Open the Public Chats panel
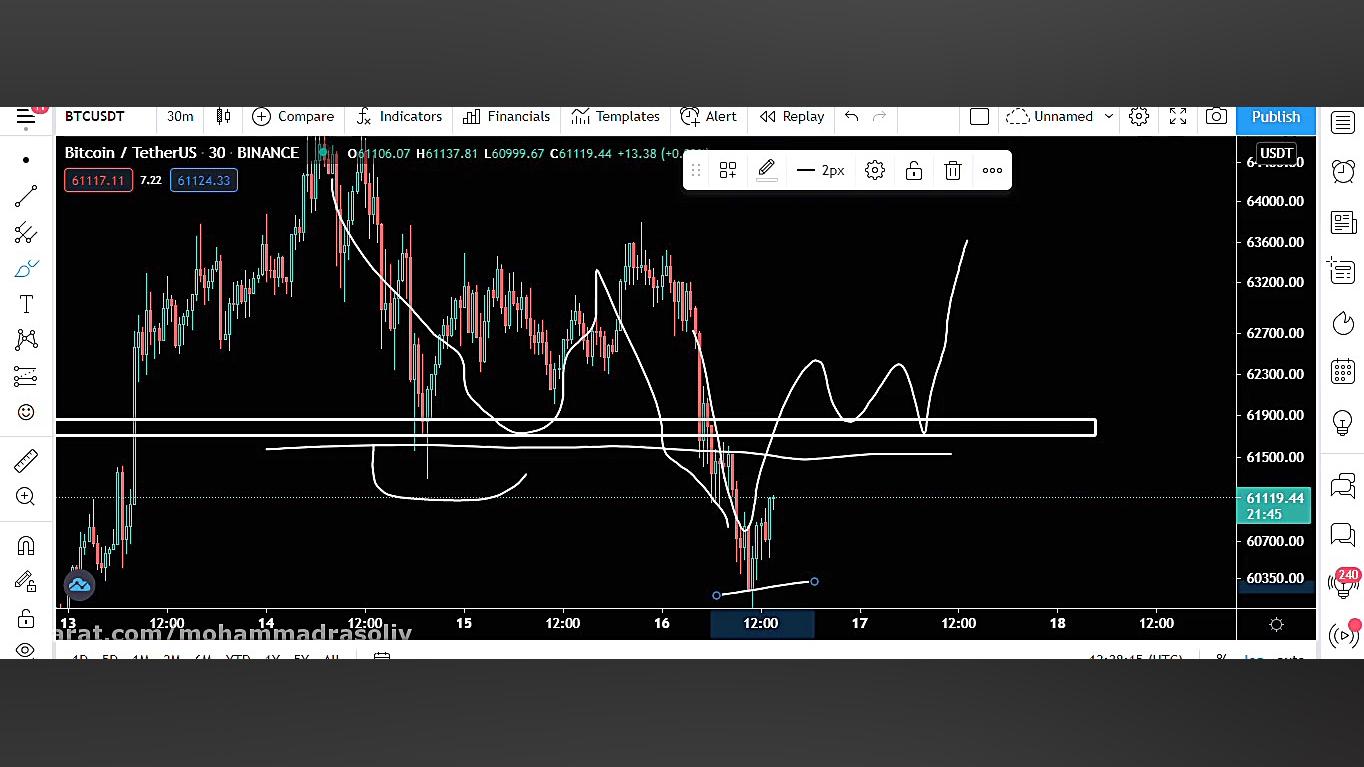This screenshot has height=767, width=1364. [x=1343, y=487]
